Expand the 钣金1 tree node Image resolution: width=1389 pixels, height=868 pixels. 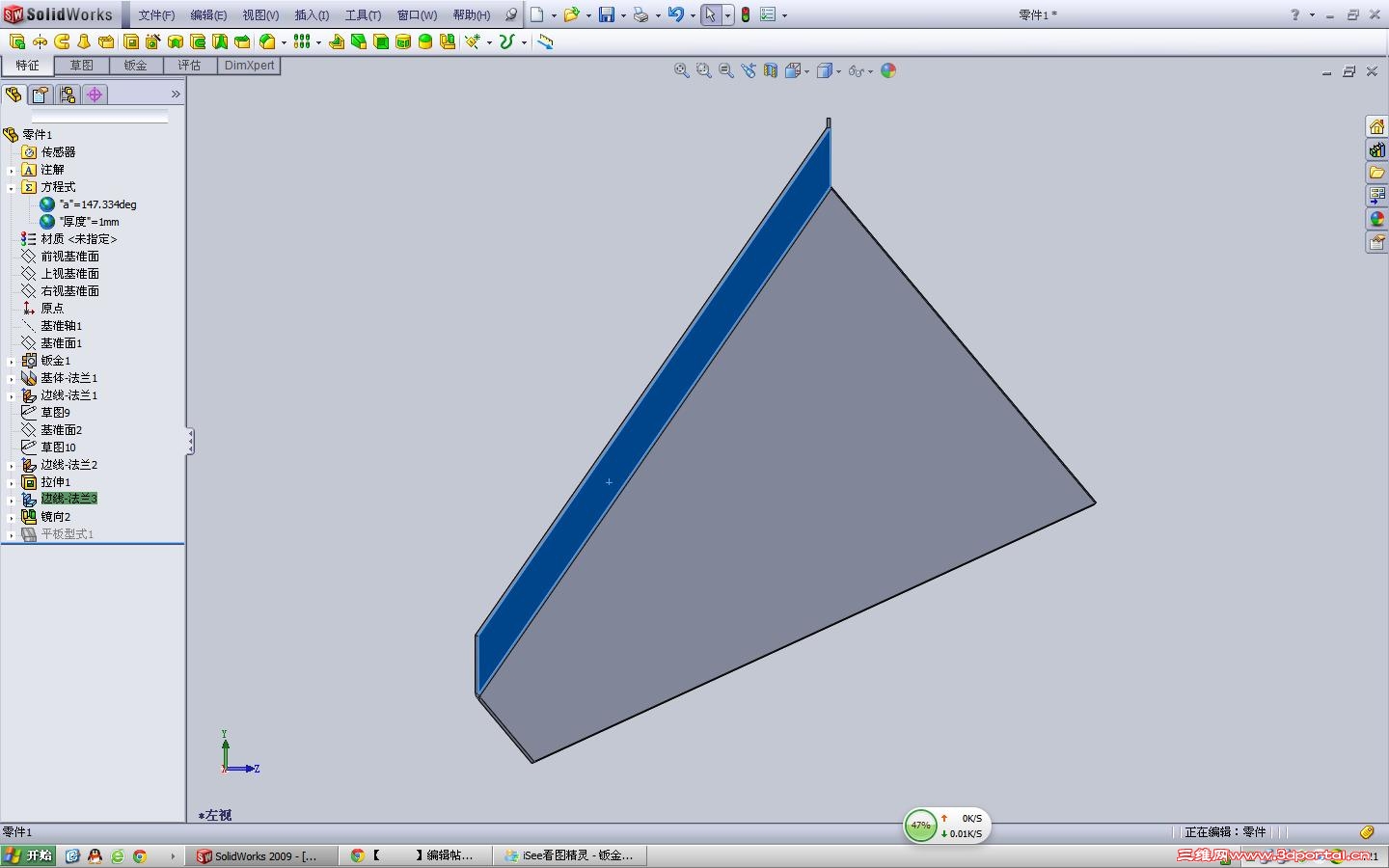(12, 362)
